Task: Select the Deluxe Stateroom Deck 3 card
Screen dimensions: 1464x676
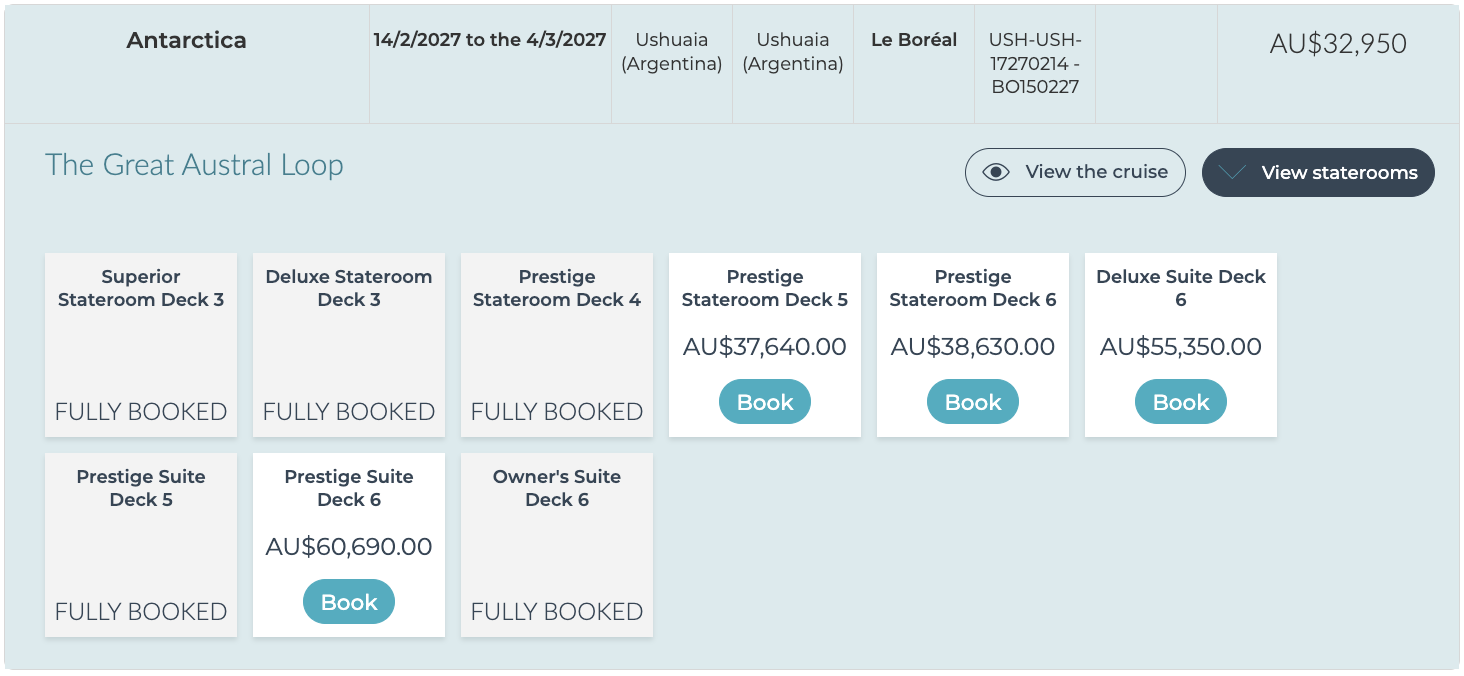Action: coord(349,345)
